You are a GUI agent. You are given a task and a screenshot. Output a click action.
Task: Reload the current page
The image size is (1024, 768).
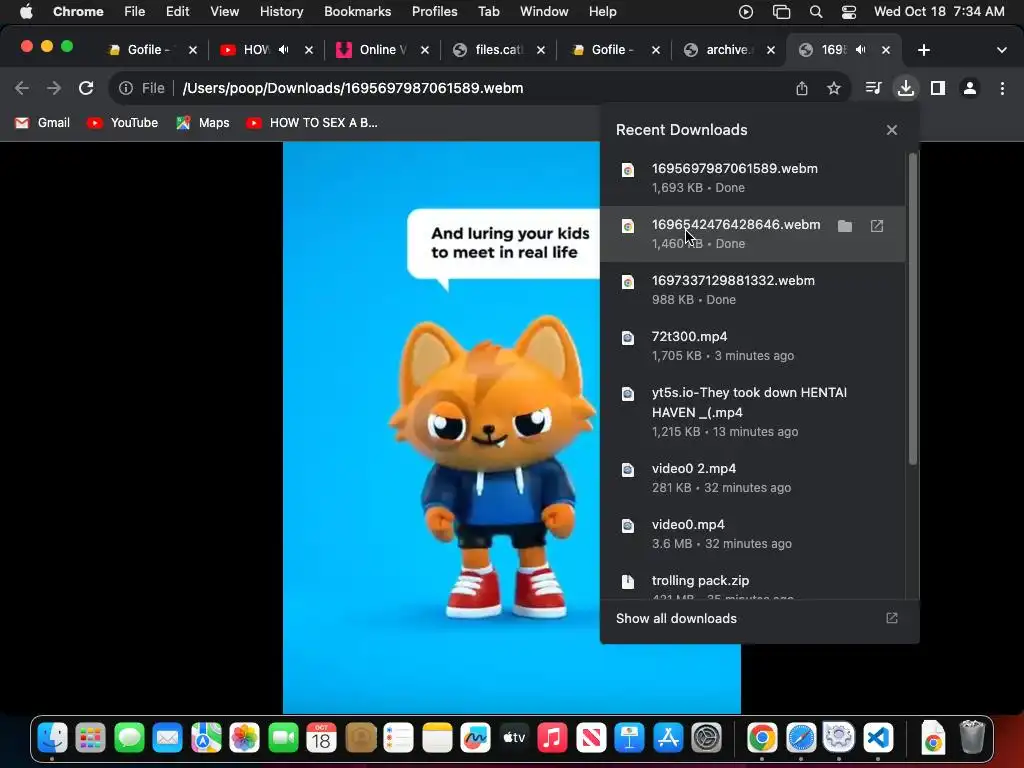pos(86,88)
